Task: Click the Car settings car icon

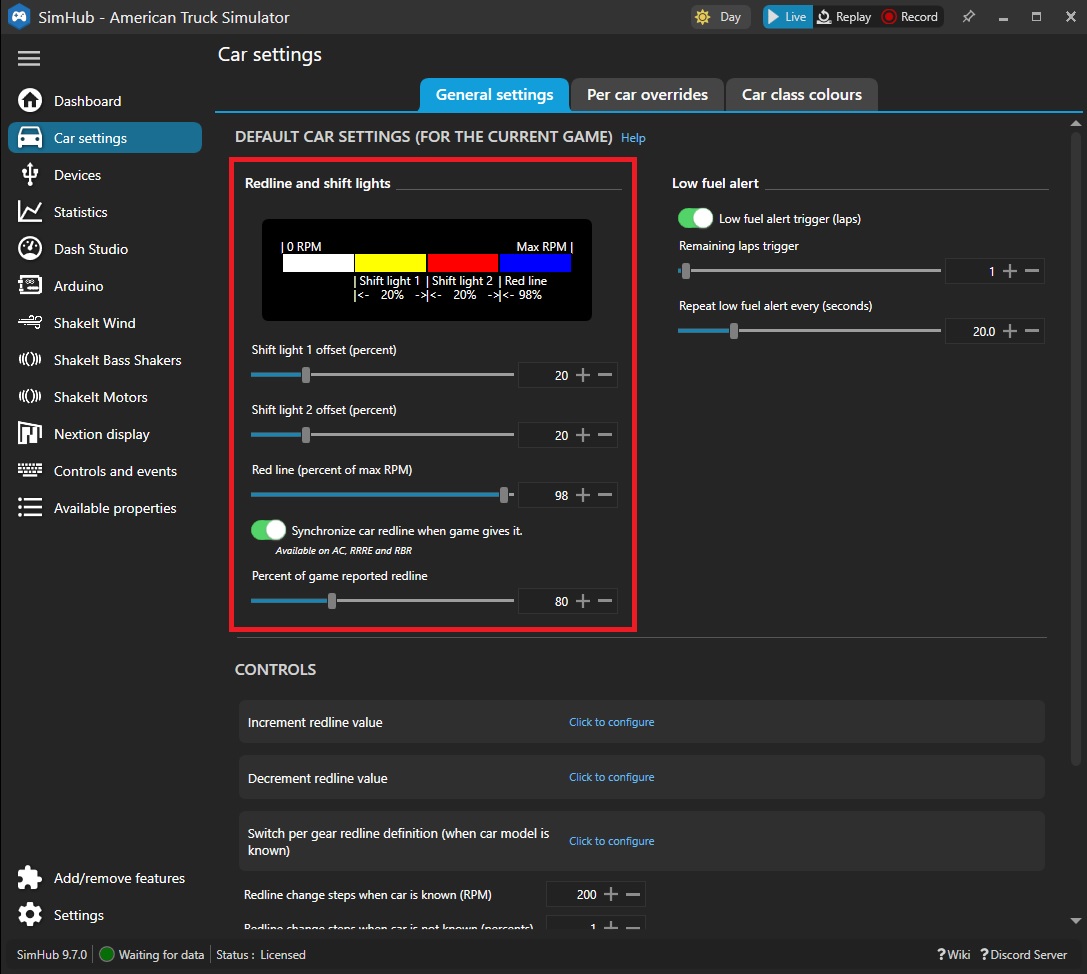Action: click(30, 137)
